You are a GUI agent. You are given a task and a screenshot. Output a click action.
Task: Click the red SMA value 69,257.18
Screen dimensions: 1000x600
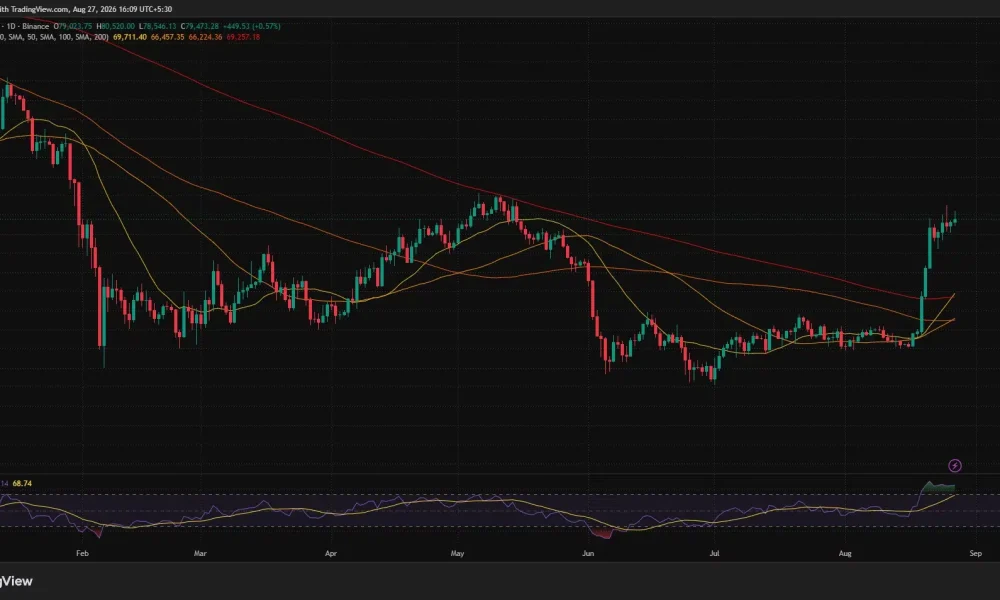[243, 37]
